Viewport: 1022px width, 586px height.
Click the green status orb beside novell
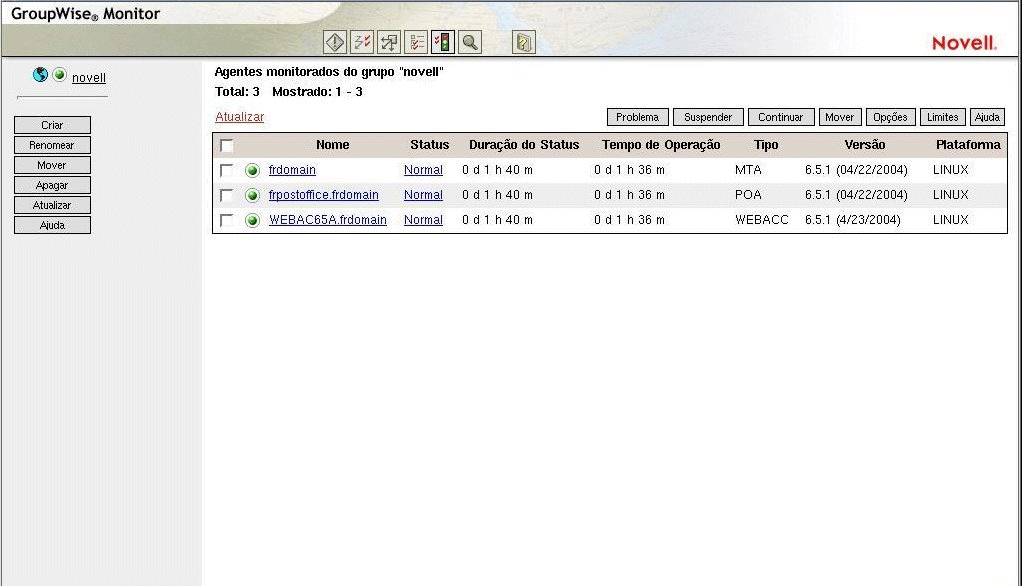[x=59, y=74]
